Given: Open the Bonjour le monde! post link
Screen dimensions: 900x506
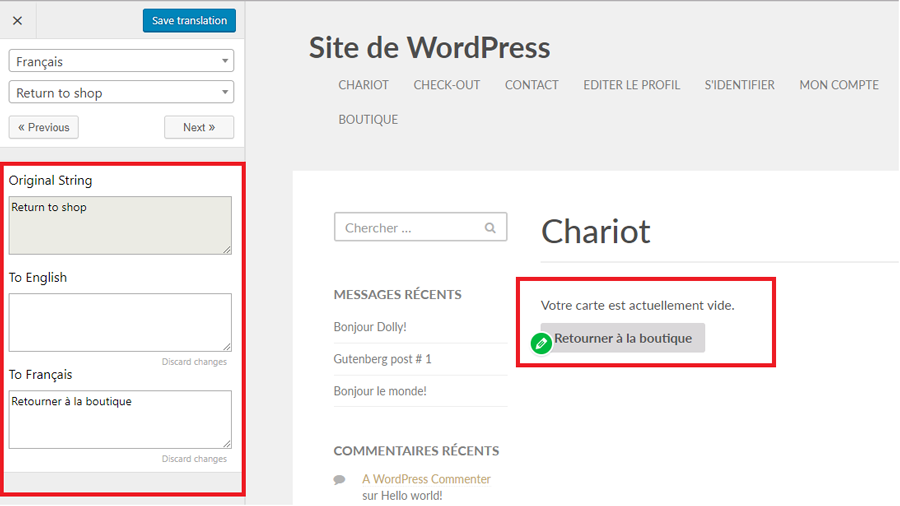Looking at the screenshot, I should click(380, 391).
